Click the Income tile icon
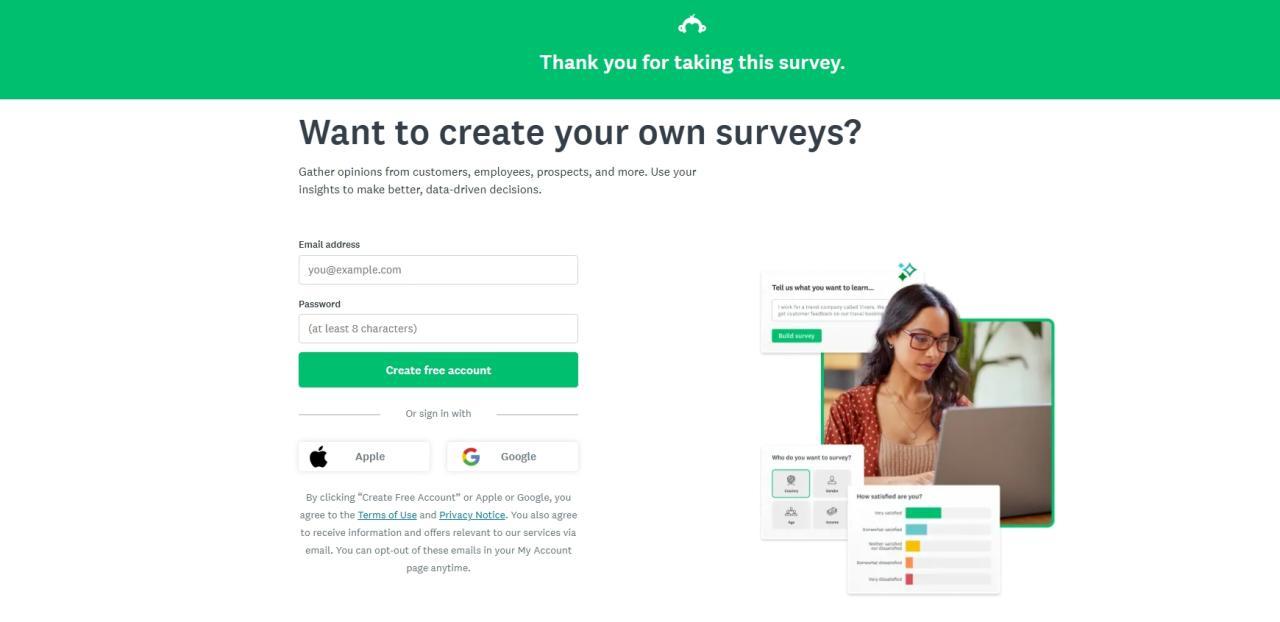This screenshot has width=1280, height=622. (x=832, y=514)
